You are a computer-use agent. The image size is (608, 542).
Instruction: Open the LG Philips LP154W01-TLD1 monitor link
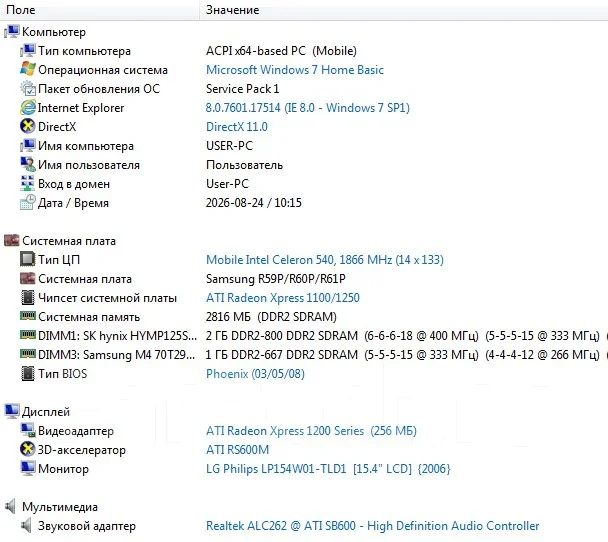(328, 469)
